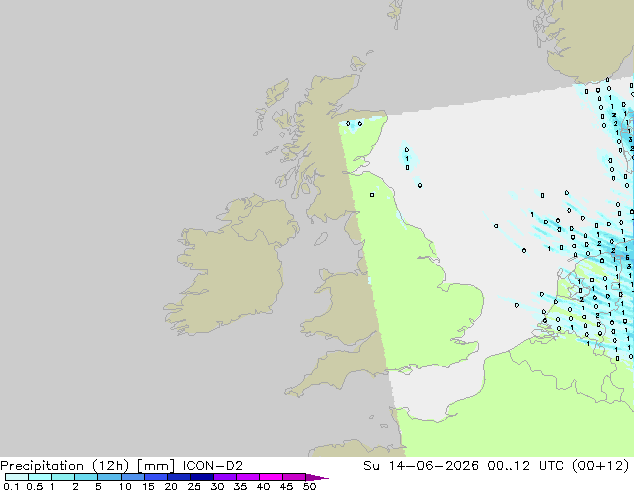The width and height of the screenshot is (634, 490).
Task: Choose the 20–25 mm dark blue swatch
Action: click(x=179, y=477)
